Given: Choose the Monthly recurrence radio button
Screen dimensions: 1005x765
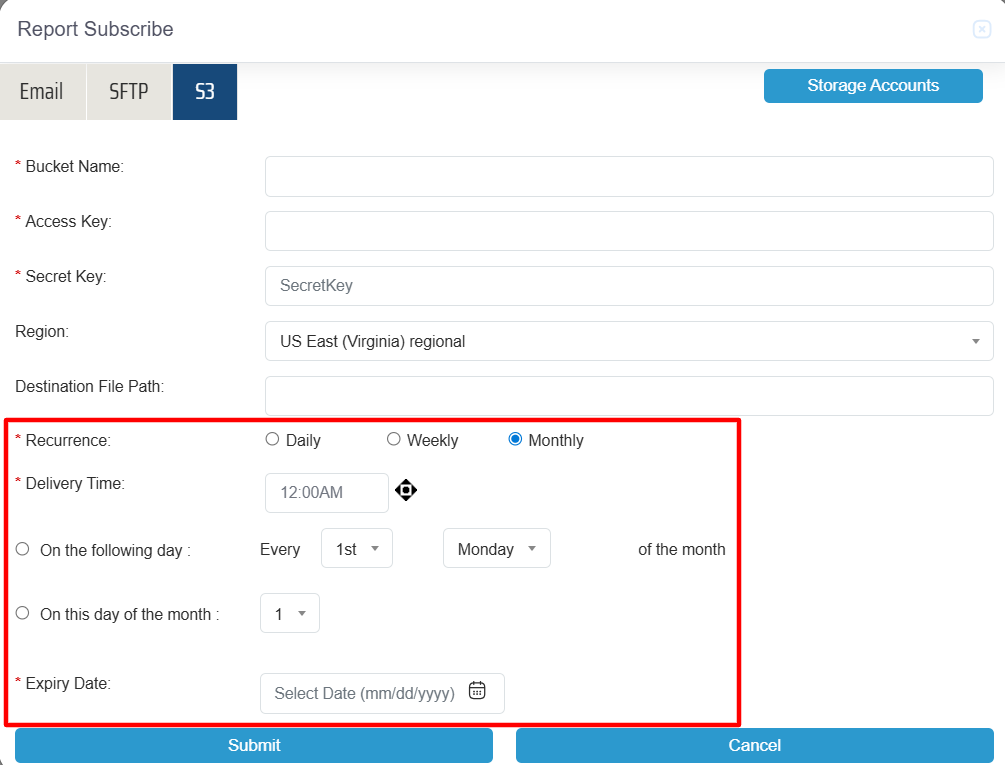Looking at the screenshot, I should tap(515, 439).
